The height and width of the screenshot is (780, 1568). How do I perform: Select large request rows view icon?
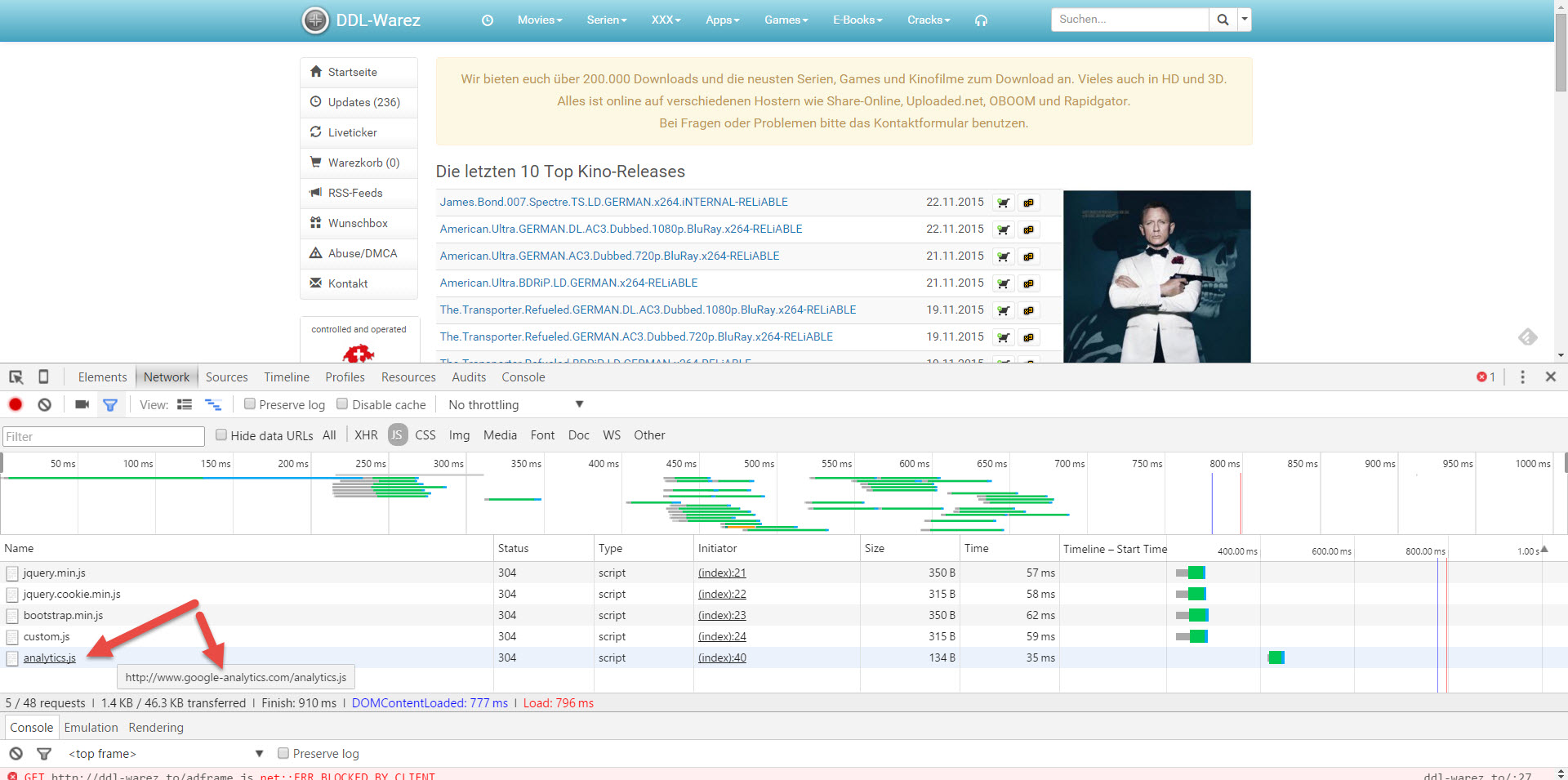pos(185,404)
